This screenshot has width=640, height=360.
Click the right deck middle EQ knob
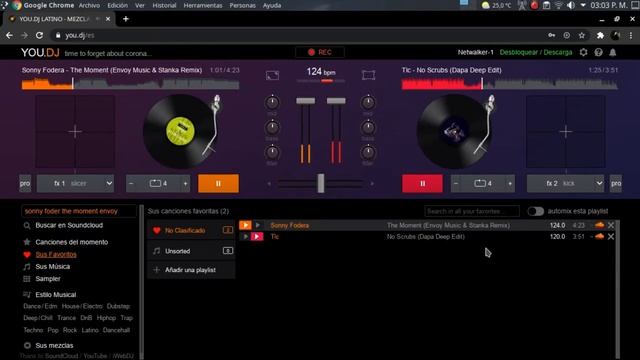point(368,127)
